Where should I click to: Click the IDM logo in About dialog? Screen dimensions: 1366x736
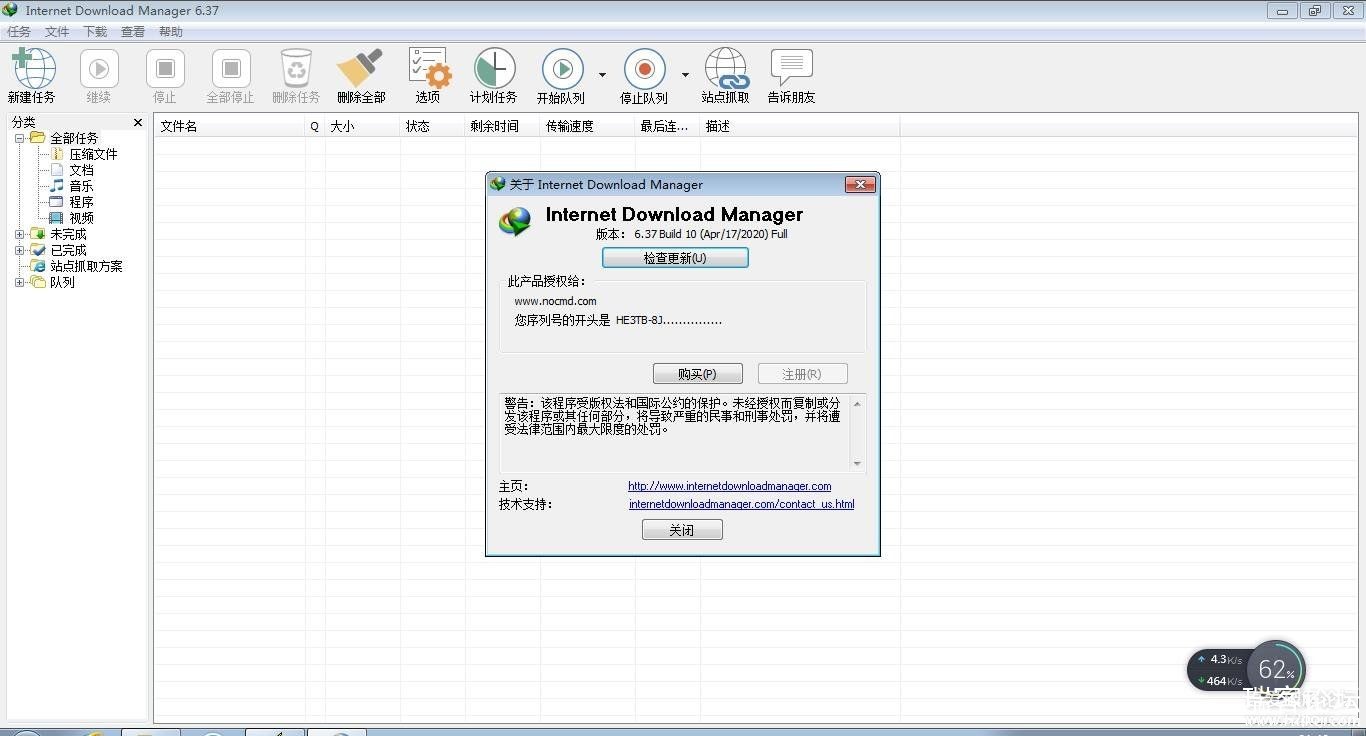[516, 222]
